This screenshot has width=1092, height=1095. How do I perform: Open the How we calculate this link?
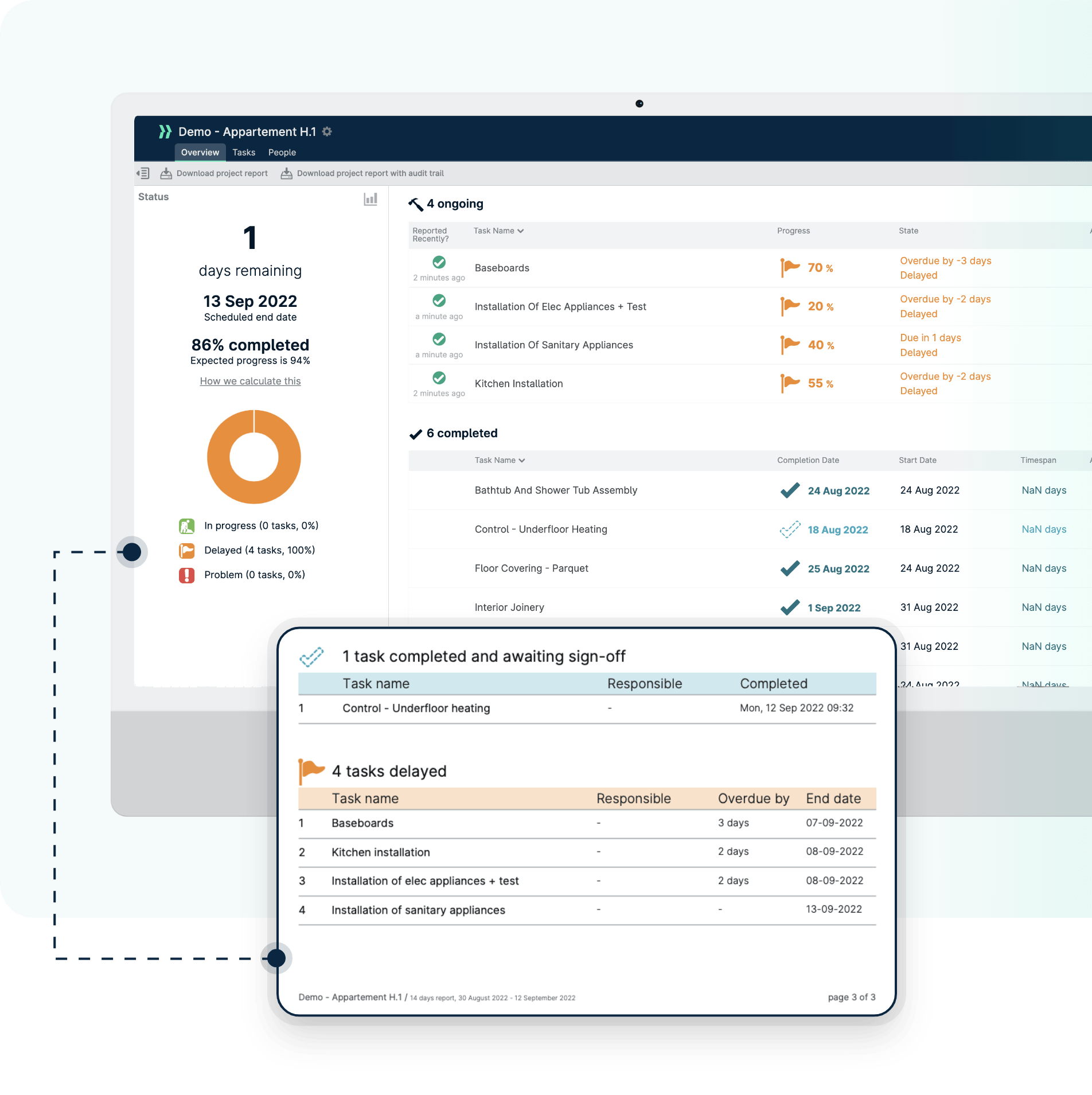pos(250,381)
